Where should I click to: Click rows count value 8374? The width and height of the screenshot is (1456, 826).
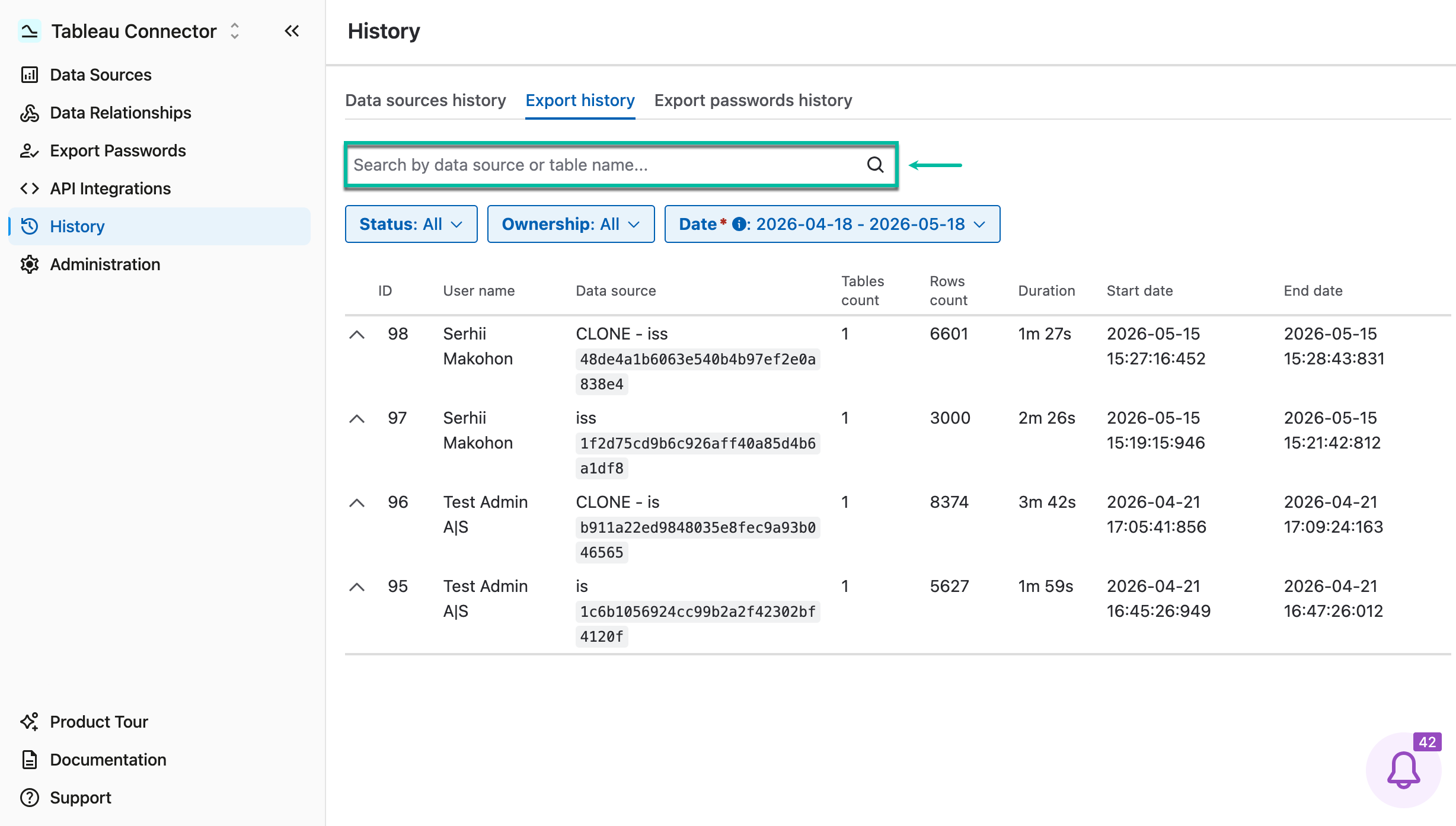click(x=949, y=502)
